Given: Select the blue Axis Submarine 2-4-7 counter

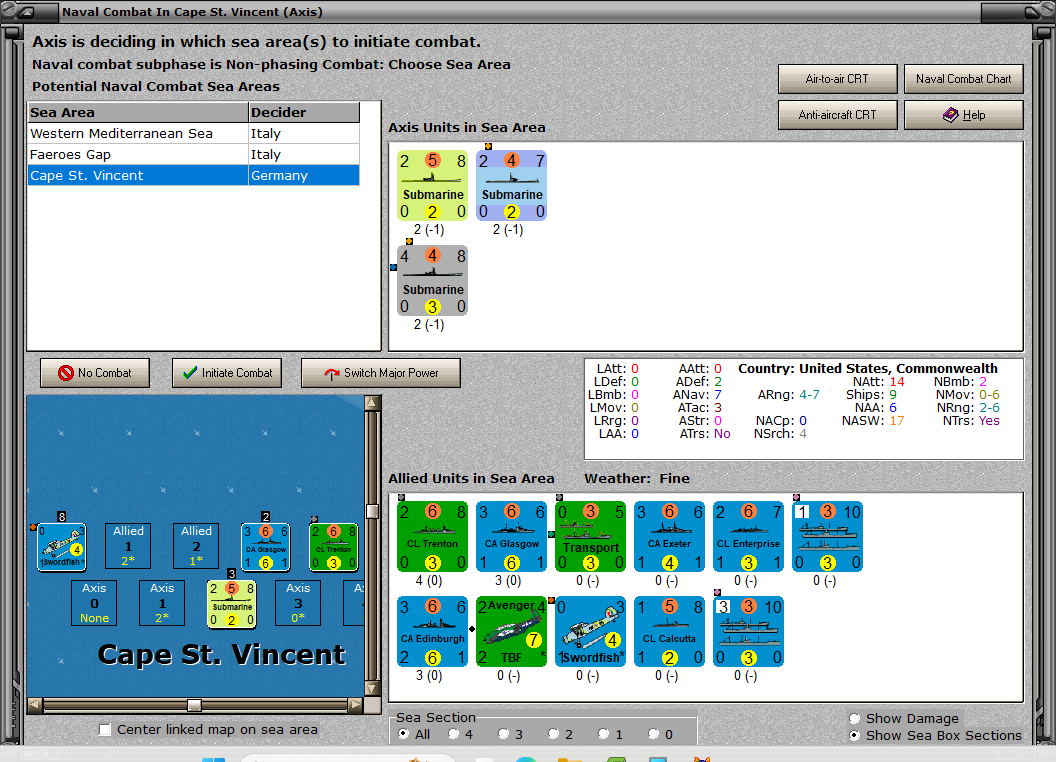Looking at the screenshot, I should [511, 186].
